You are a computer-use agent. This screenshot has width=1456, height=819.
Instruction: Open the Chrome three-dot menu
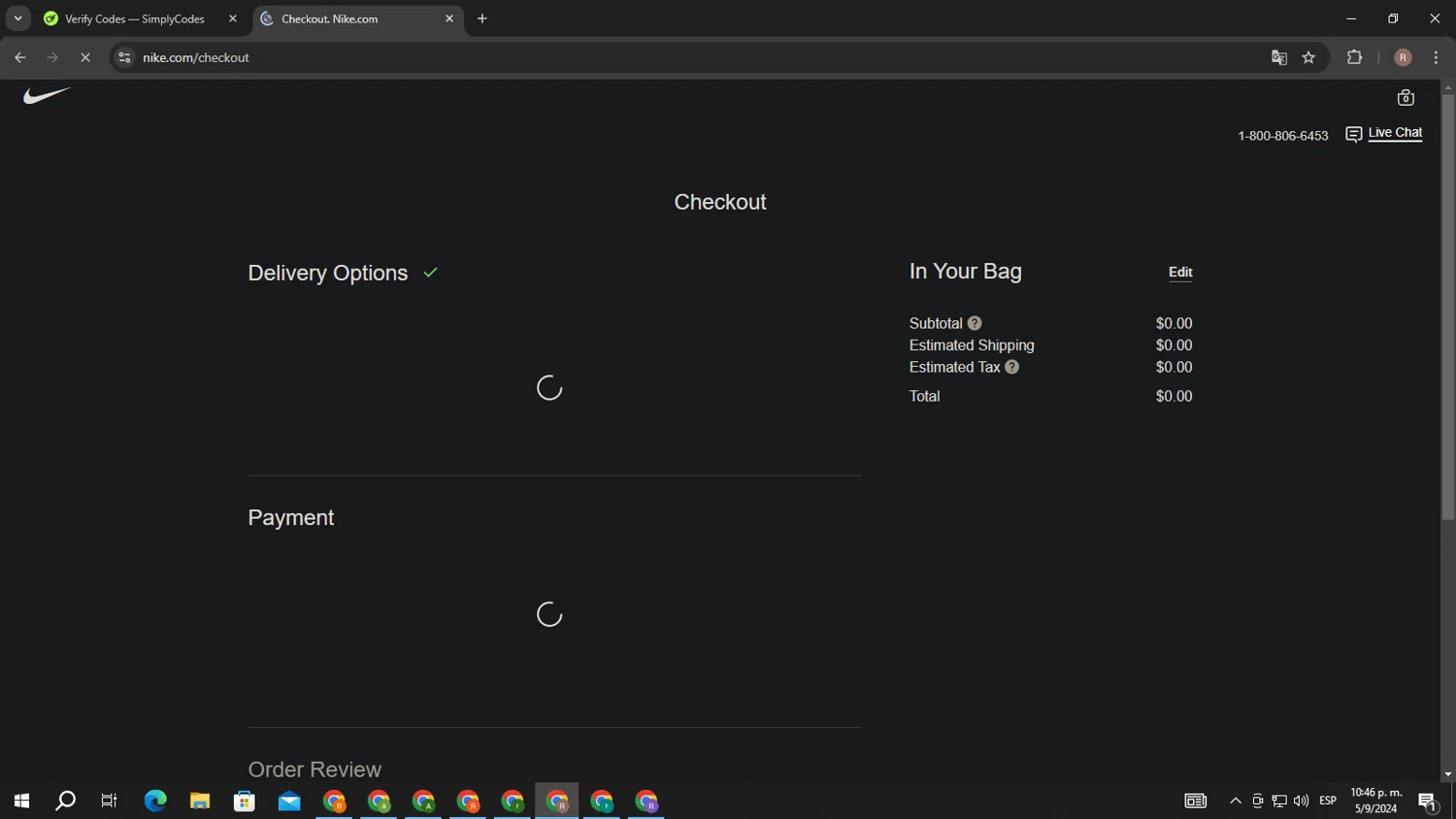pyautogui.click(x=1436, y=57)
